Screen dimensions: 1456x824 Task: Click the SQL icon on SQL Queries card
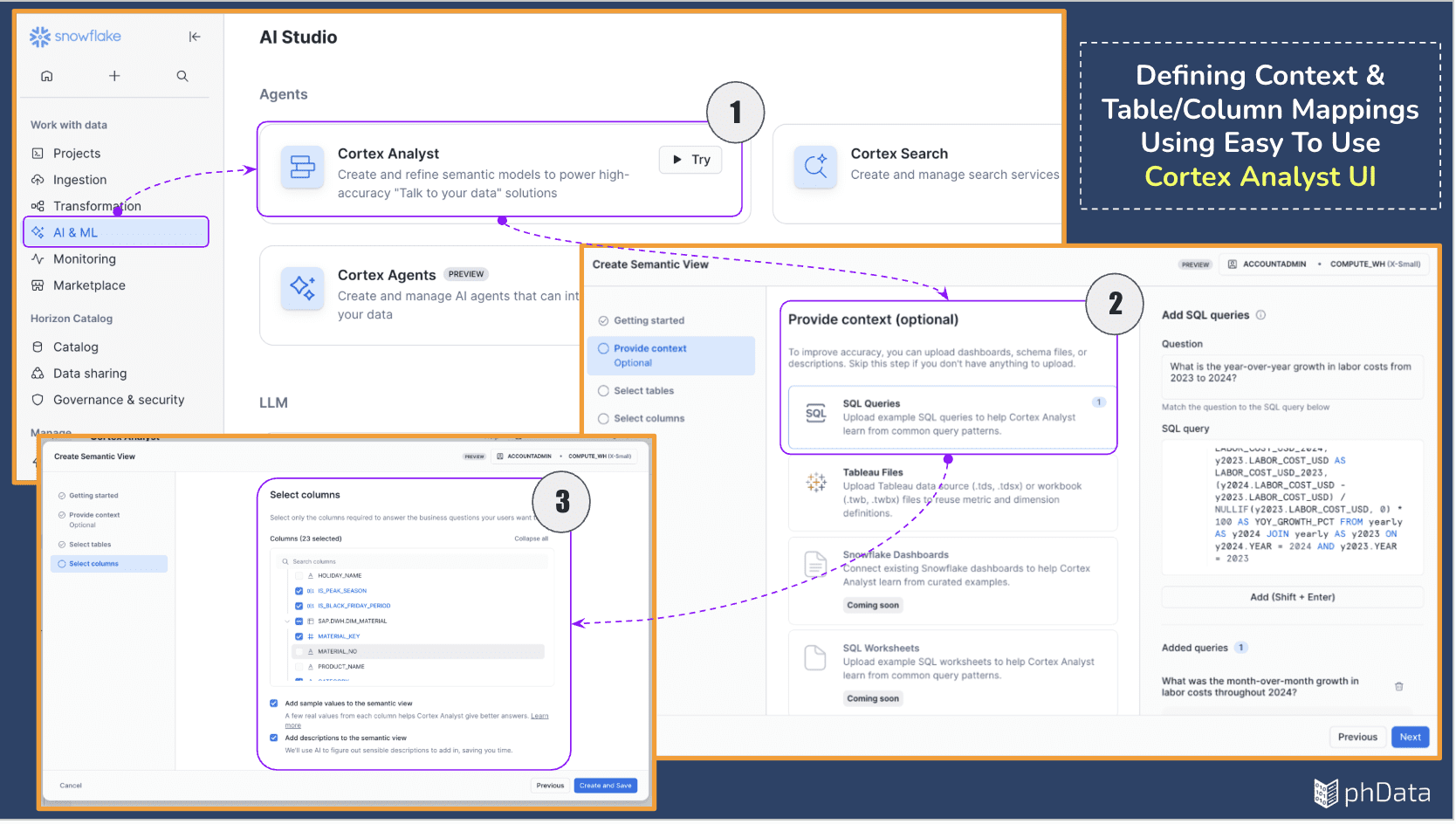(x=816, y=414)
